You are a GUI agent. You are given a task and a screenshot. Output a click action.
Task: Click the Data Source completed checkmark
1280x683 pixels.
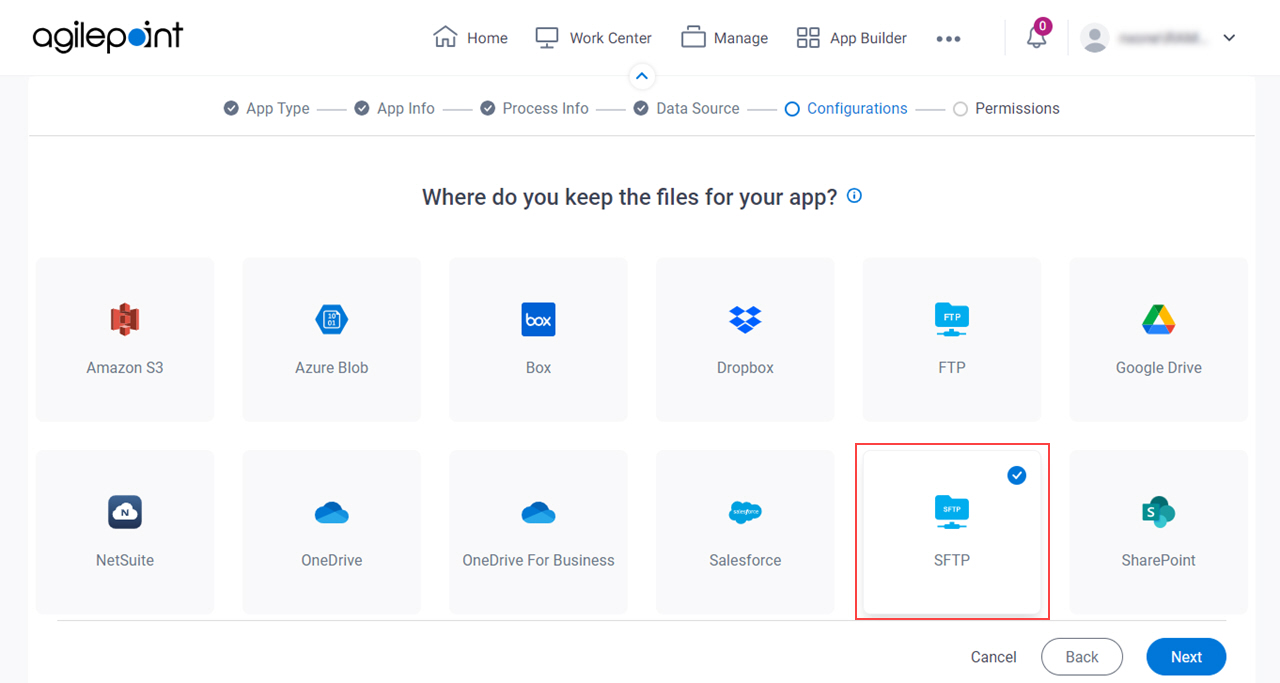click(x=641, y=108)
